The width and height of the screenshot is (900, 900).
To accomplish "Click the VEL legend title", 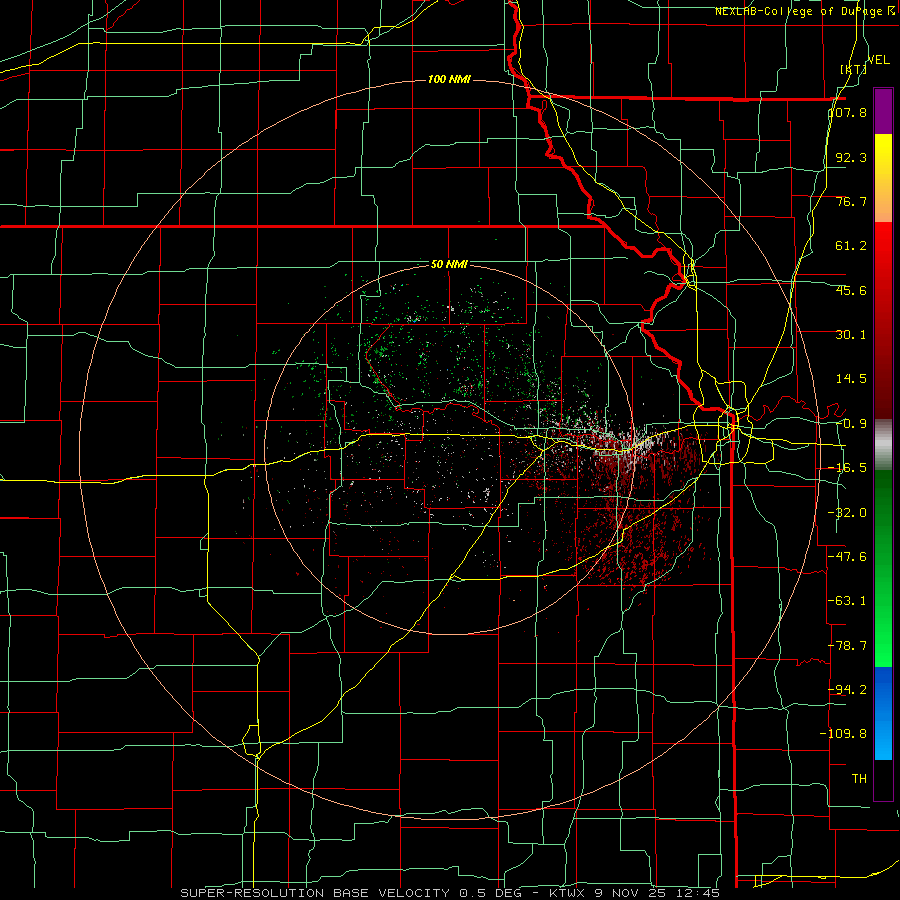I will pos(878,60).
